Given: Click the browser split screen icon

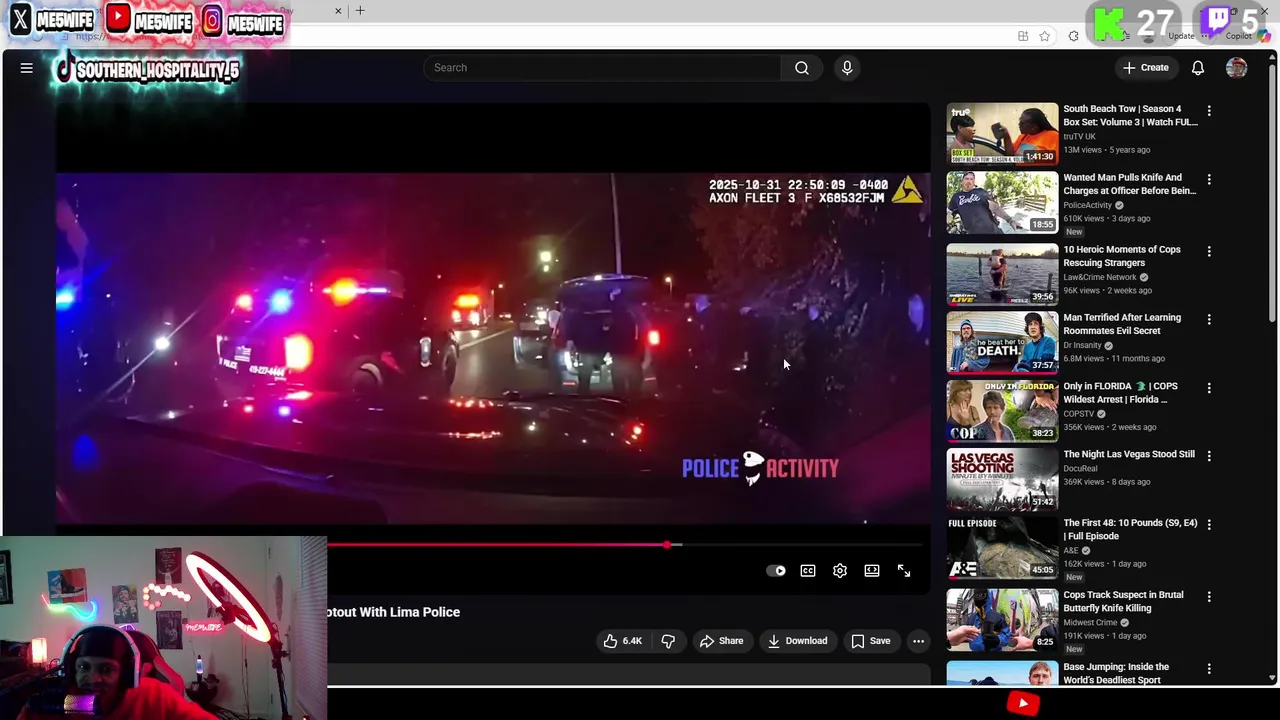Looking at the screenshot, I should coord(1023,36).
